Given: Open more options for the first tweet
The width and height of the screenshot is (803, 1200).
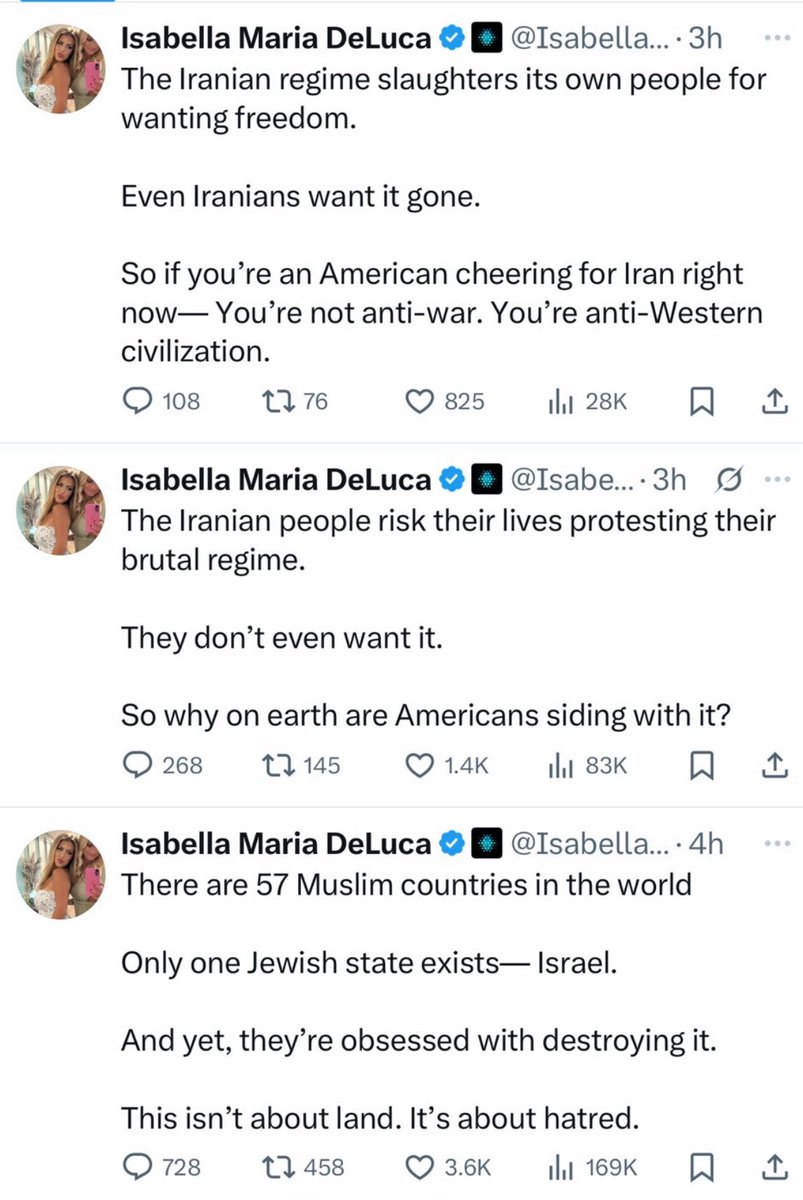Looking at the screenshot, I should click(775, 39).
